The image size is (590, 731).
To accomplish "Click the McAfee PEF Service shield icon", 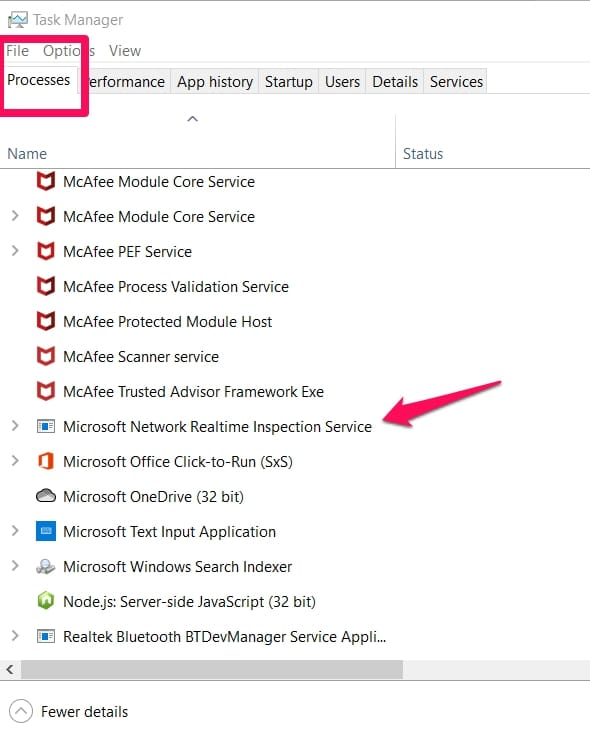I will tap(46, 251).
